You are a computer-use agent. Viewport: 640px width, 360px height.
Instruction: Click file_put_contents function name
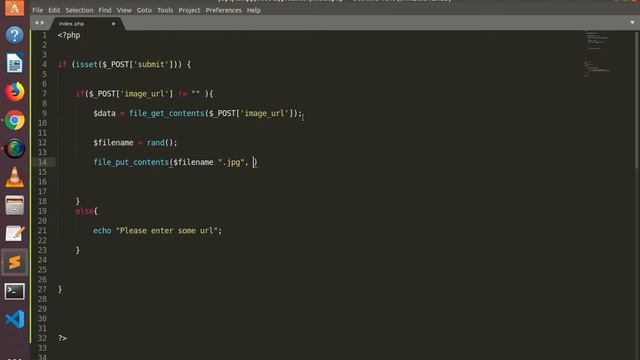[131, 162]
